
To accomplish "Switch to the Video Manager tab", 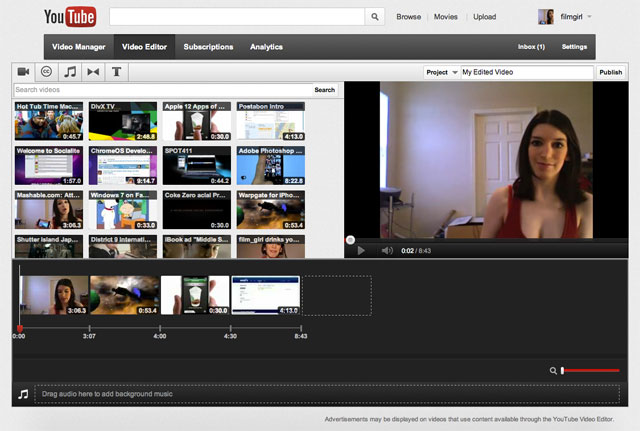I will coord(79,47).
